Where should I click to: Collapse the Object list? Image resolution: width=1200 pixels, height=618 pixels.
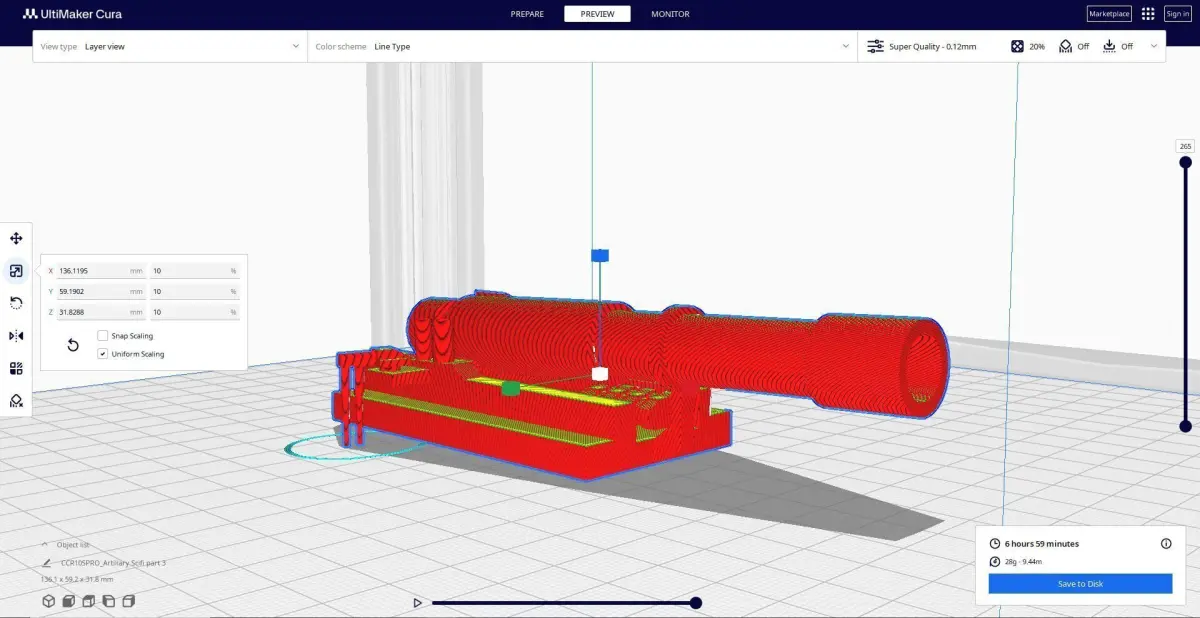pyautogui.click(x=45, y=545)
